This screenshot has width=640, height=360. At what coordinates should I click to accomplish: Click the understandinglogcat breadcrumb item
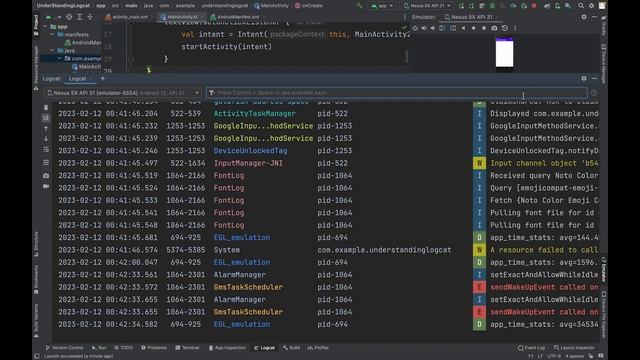(224, 6)
